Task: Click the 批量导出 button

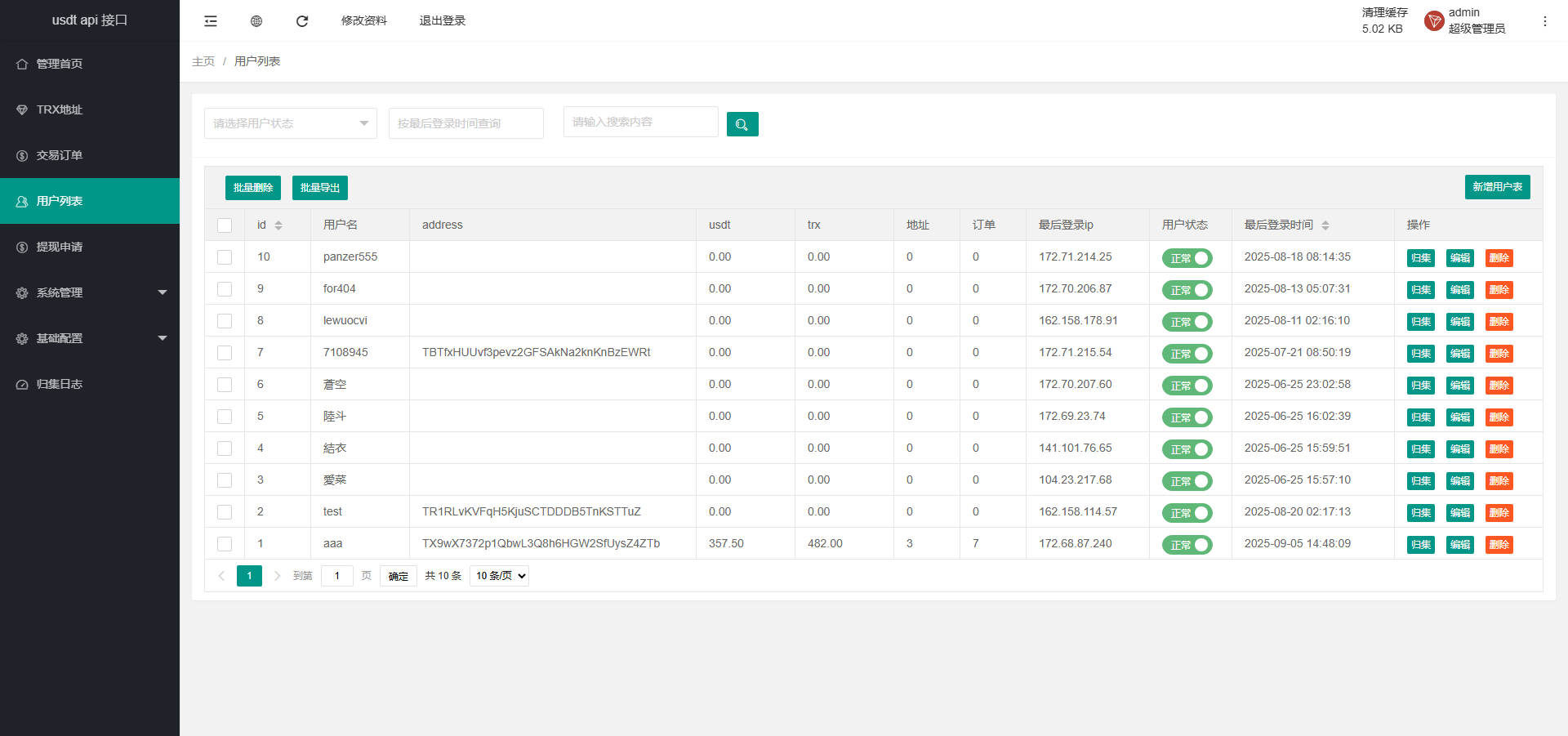Action: 320,188
